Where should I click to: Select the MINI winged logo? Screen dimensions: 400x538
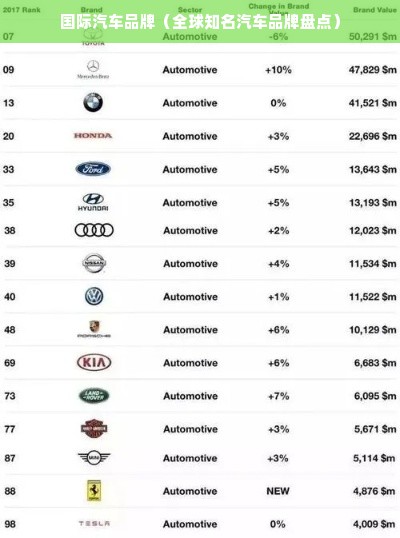tap(94, 458)
